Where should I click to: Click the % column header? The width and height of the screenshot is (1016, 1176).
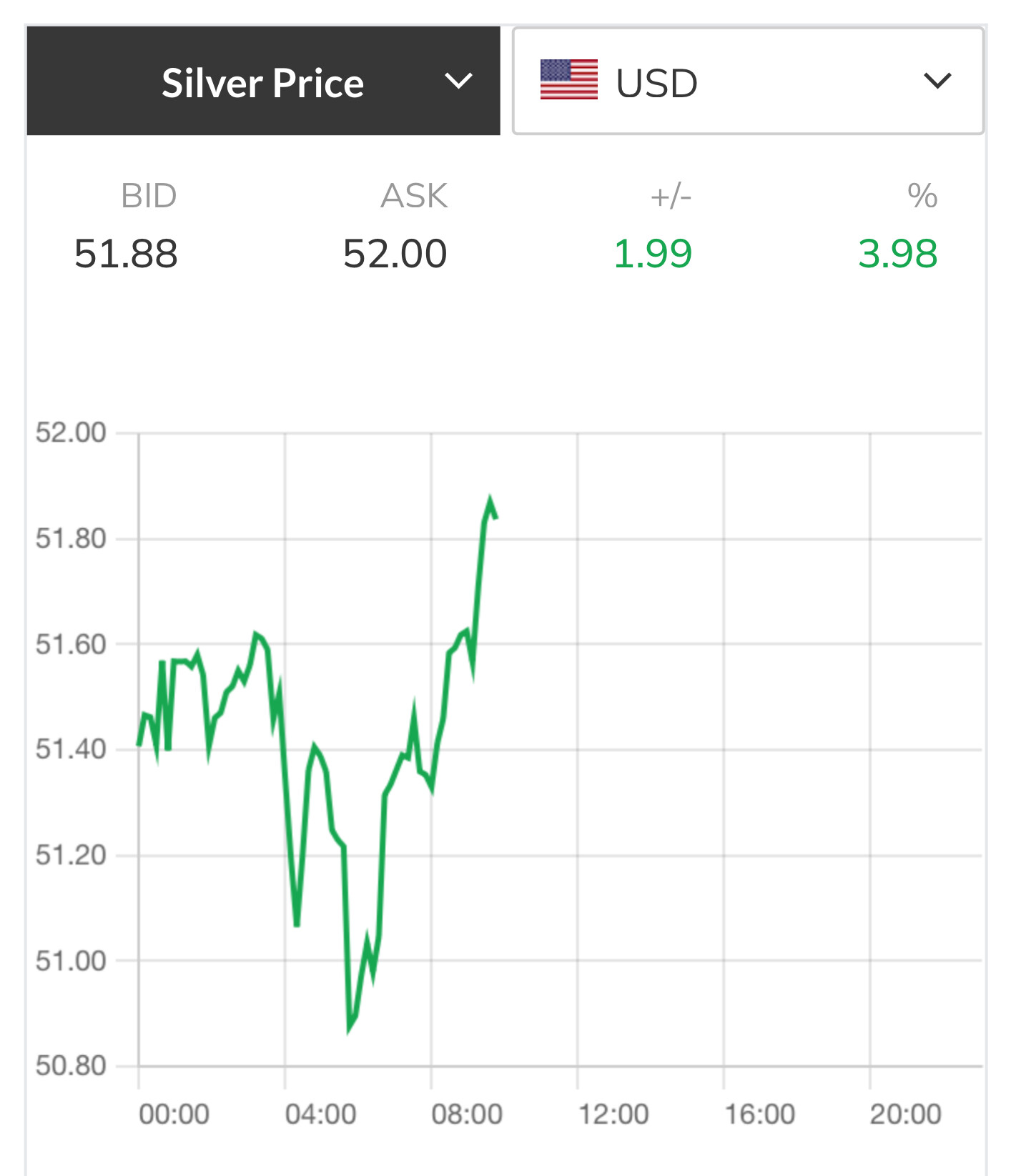pyautogui.click(x=922, y=196)
